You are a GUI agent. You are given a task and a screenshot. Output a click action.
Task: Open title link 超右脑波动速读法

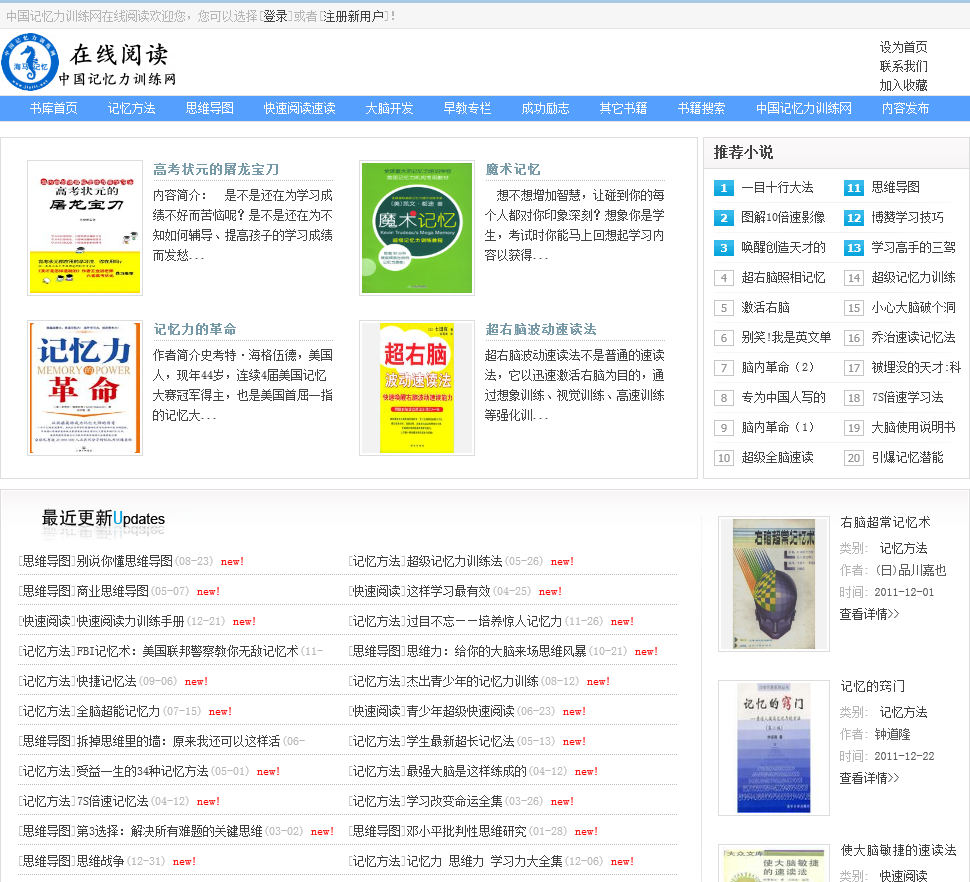(x=541, y=329)
